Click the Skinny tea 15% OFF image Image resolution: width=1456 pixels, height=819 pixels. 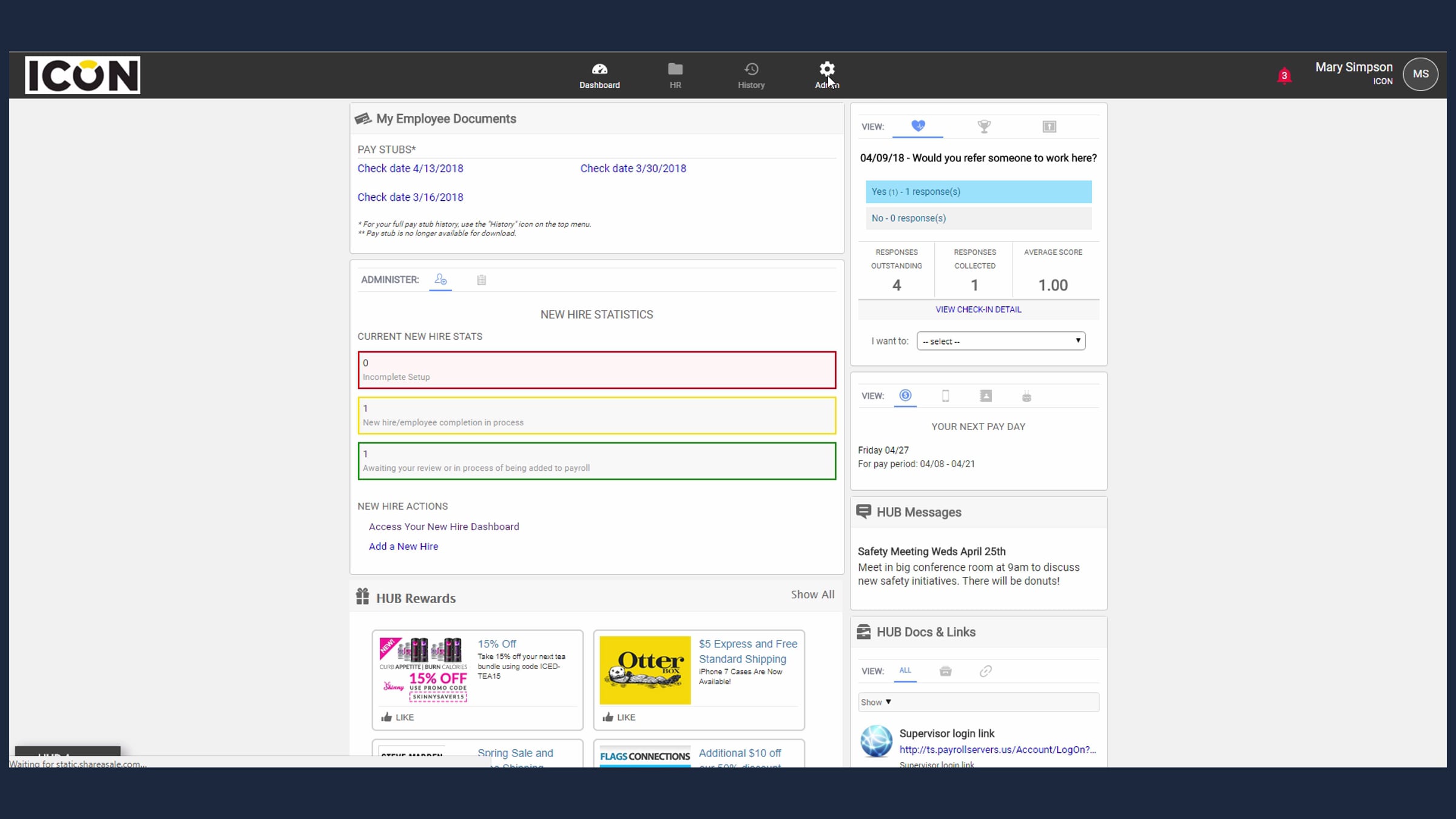[423, 670]
